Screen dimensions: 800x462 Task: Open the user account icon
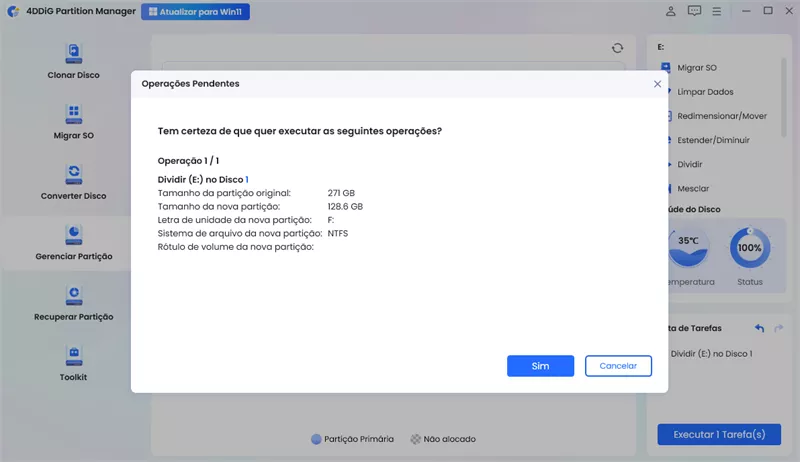point(670,11)
